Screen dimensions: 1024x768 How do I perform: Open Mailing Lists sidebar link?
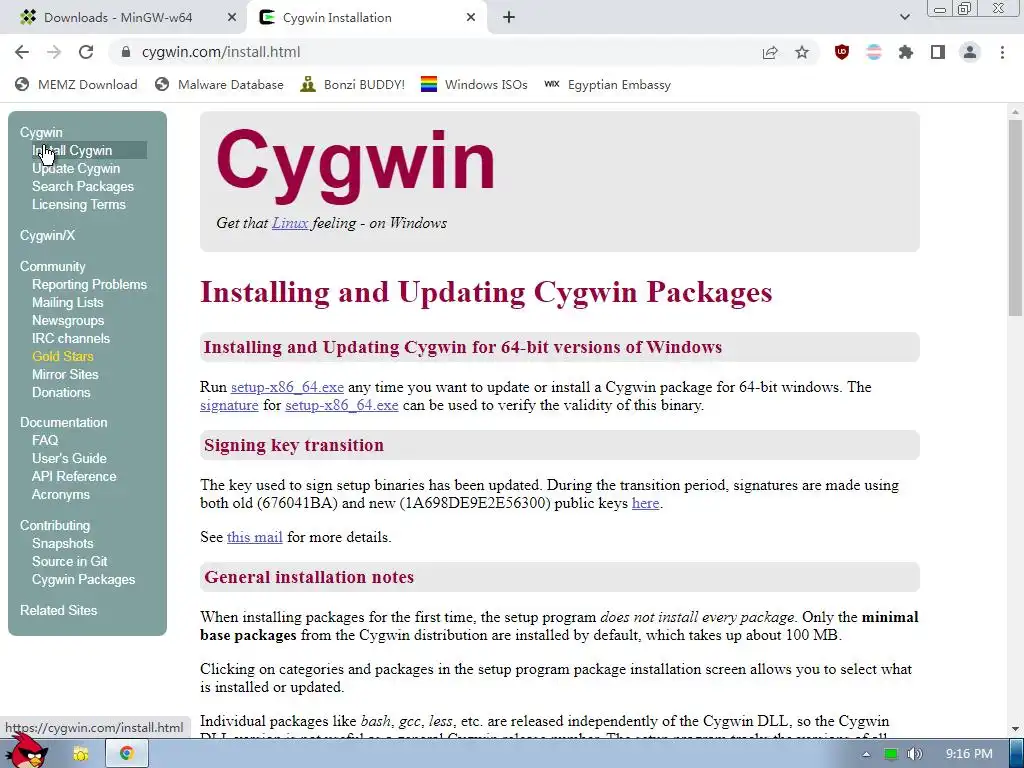67,302
